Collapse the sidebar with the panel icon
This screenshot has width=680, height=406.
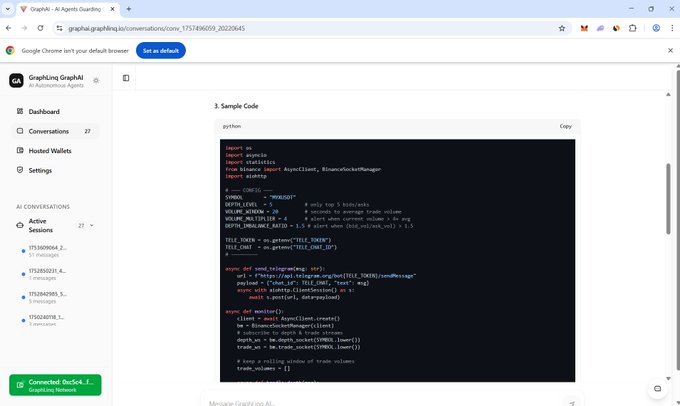(x=126, y=78)
